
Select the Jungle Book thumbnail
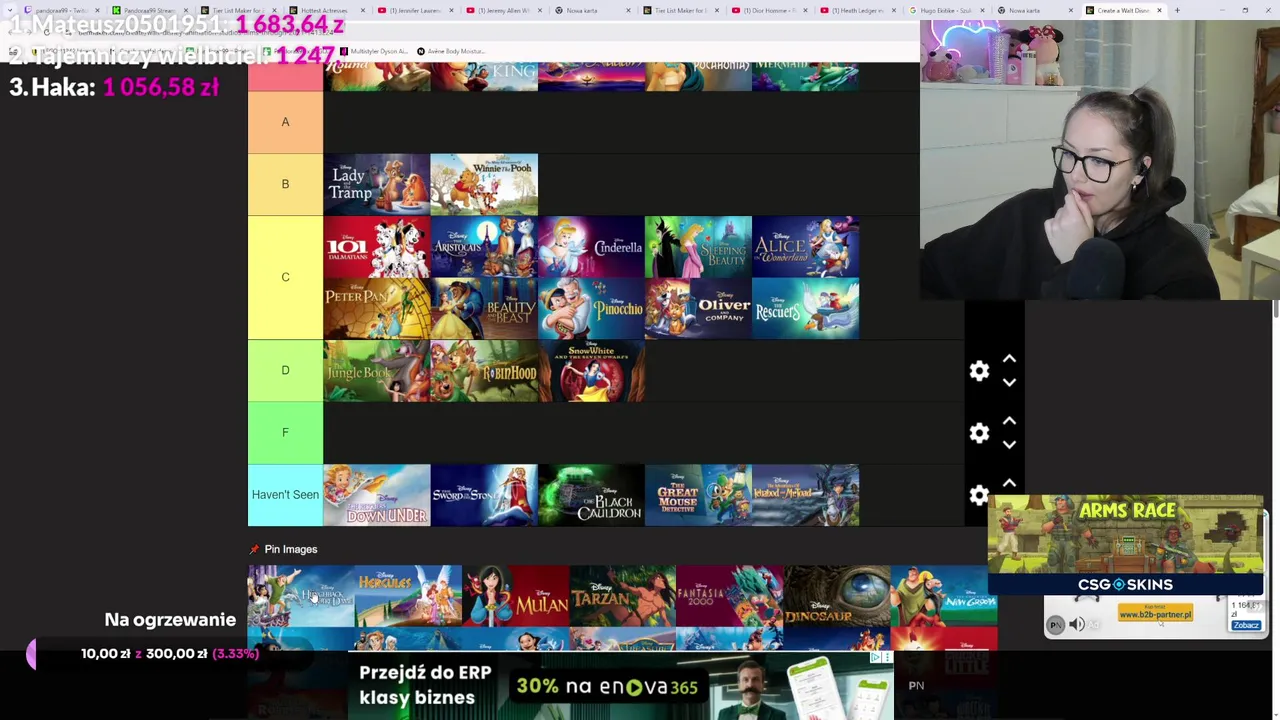point(377,370)
